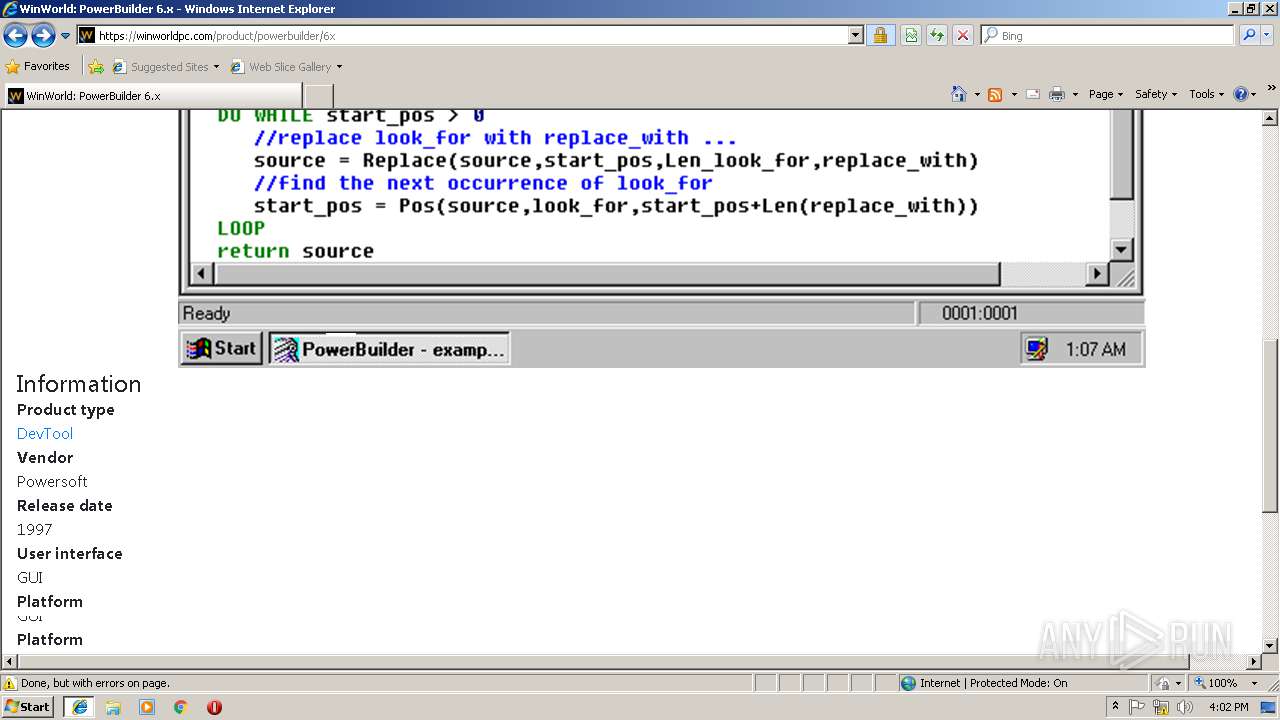Click the Print icon
Viewport: 1280px width, 720px height.
pyautogui.click(x=1057, y=94)
